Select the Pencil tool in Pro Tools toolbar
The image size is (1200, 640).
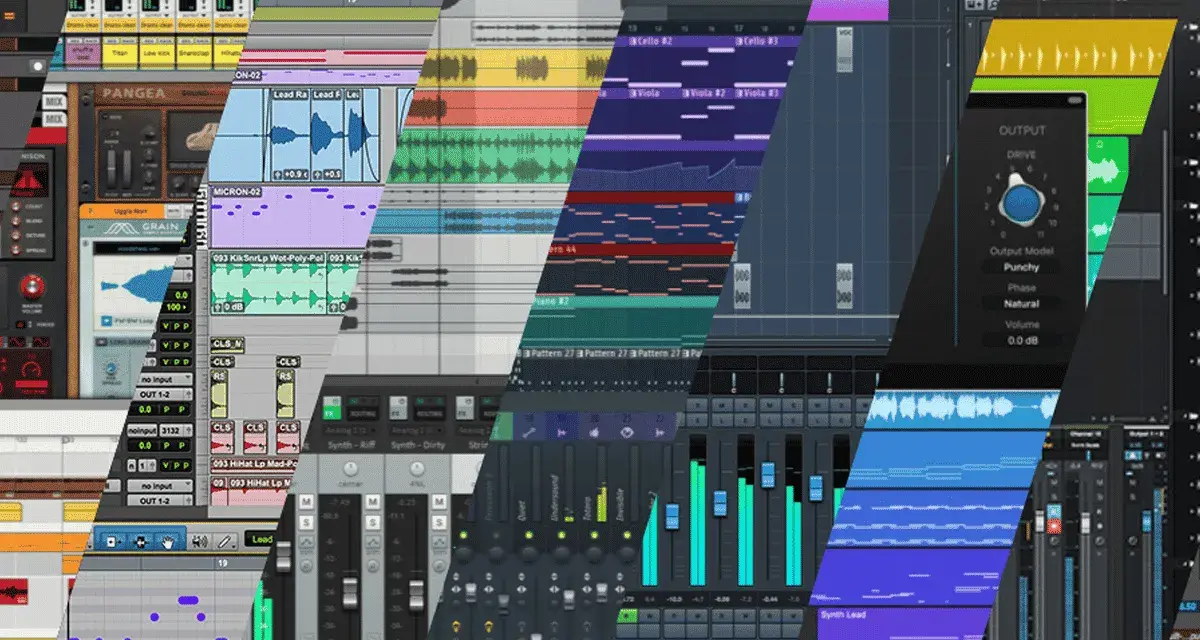227,541
